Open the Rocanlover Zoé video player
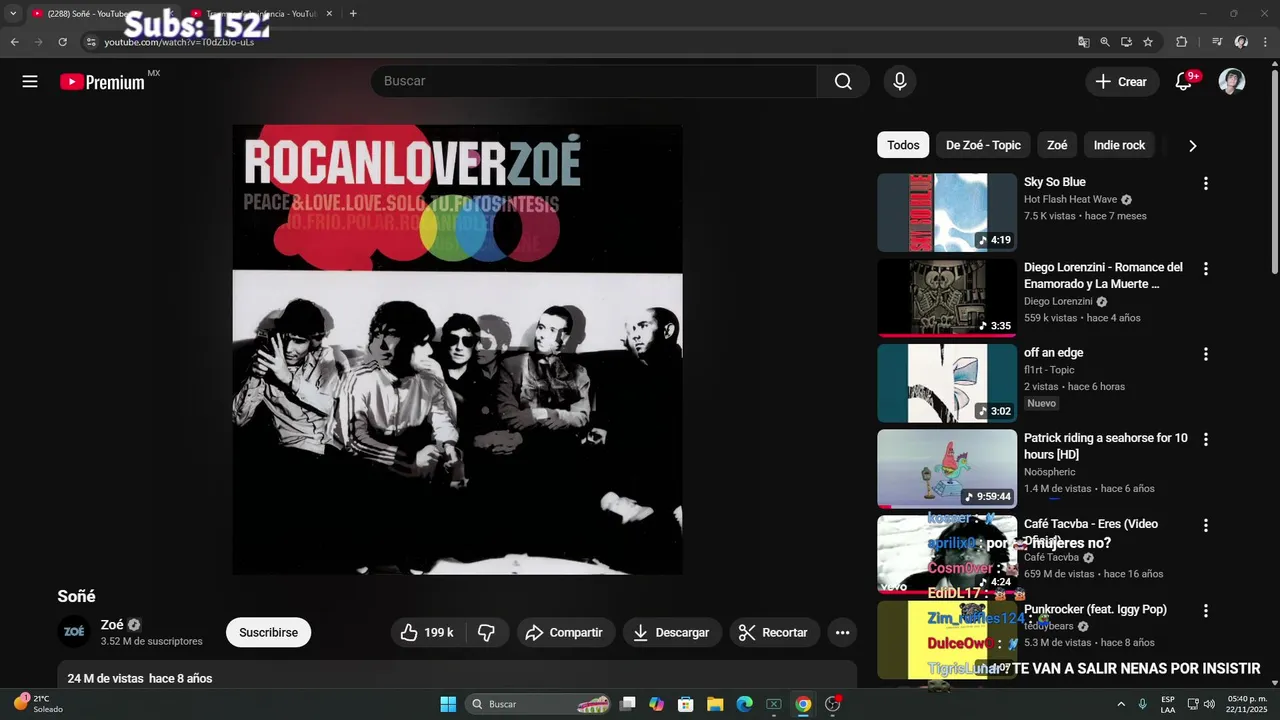Screen dimensions: 1280x720 (x=457, y=349)
